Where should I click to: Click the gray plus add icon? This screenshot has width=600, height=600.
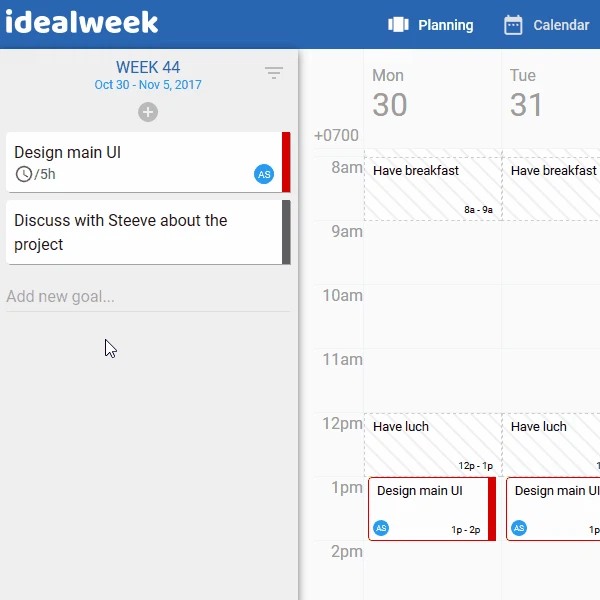click(x=148, y=112)
